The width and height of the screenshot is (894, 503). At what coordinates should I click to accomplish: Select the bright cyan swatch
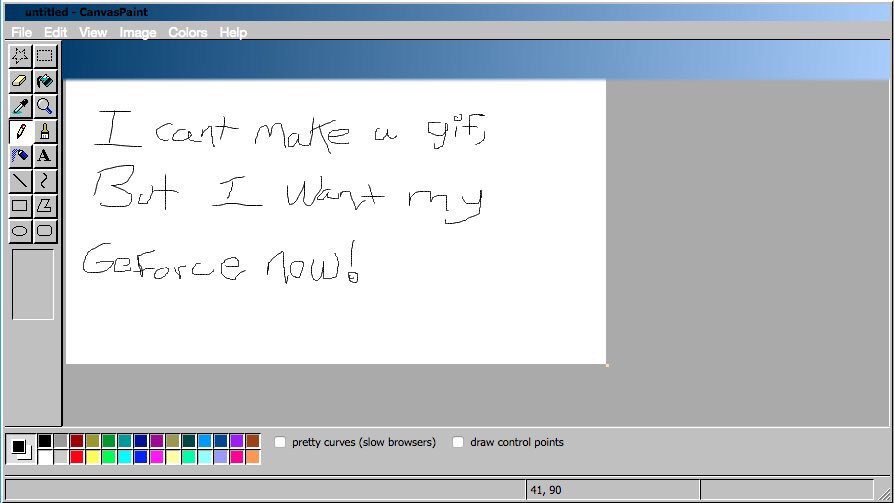[125, 457]
